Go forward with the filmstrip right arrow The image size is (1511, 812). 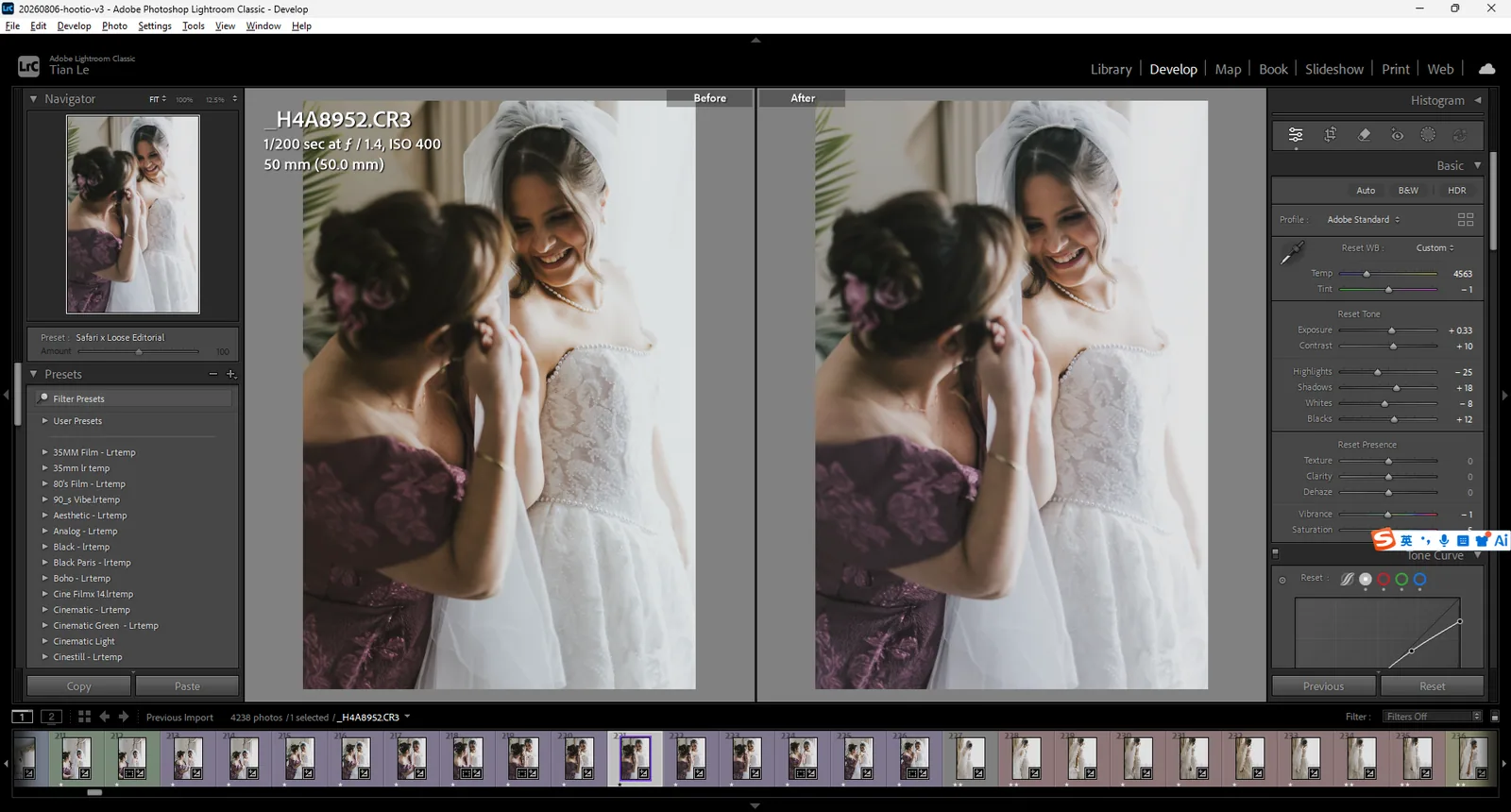point(124,717)
